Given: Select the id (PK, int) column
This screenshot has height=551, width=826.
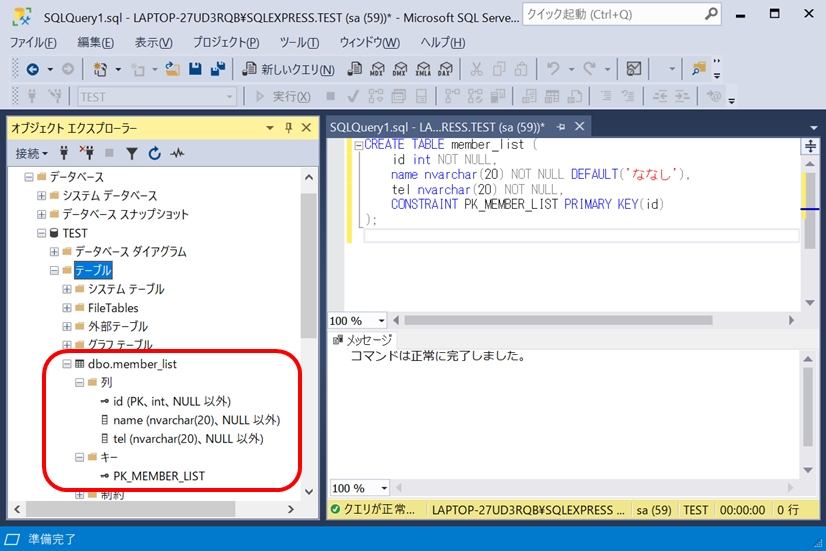Looking at the screenshot, I should pos(172,401).
